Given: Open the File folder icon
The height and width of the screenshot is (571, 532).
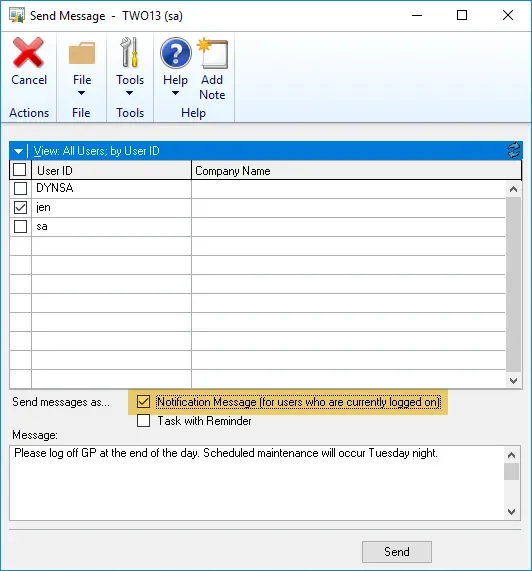Looking at the screenshot, I should click(82, 53).
